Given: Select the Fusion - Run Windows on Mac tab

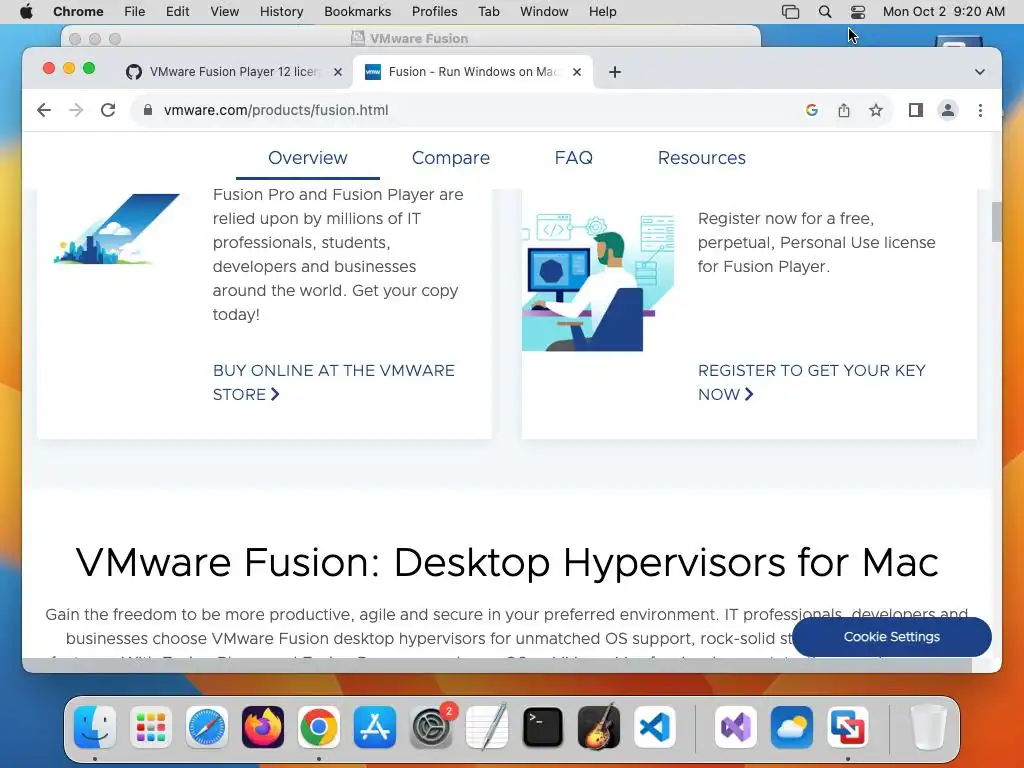Looking at the screenshot, I should (x=473, y=72).
